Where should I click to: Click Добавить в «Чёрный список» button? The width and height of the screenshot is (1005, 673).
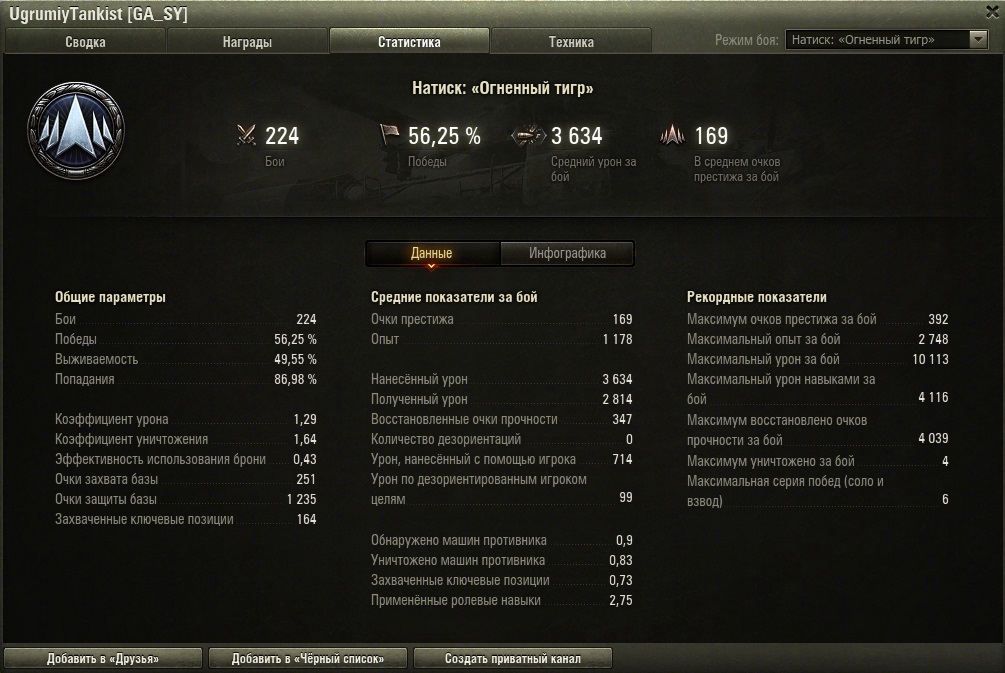pyautogui.click(x=308, y=658)
